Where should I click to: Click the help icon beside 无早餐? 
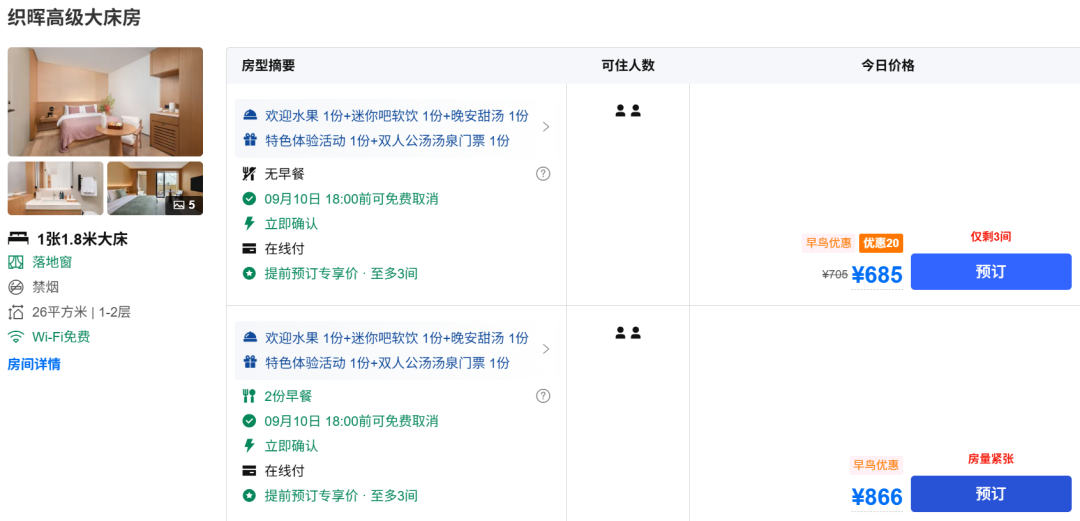pos(543,173)
